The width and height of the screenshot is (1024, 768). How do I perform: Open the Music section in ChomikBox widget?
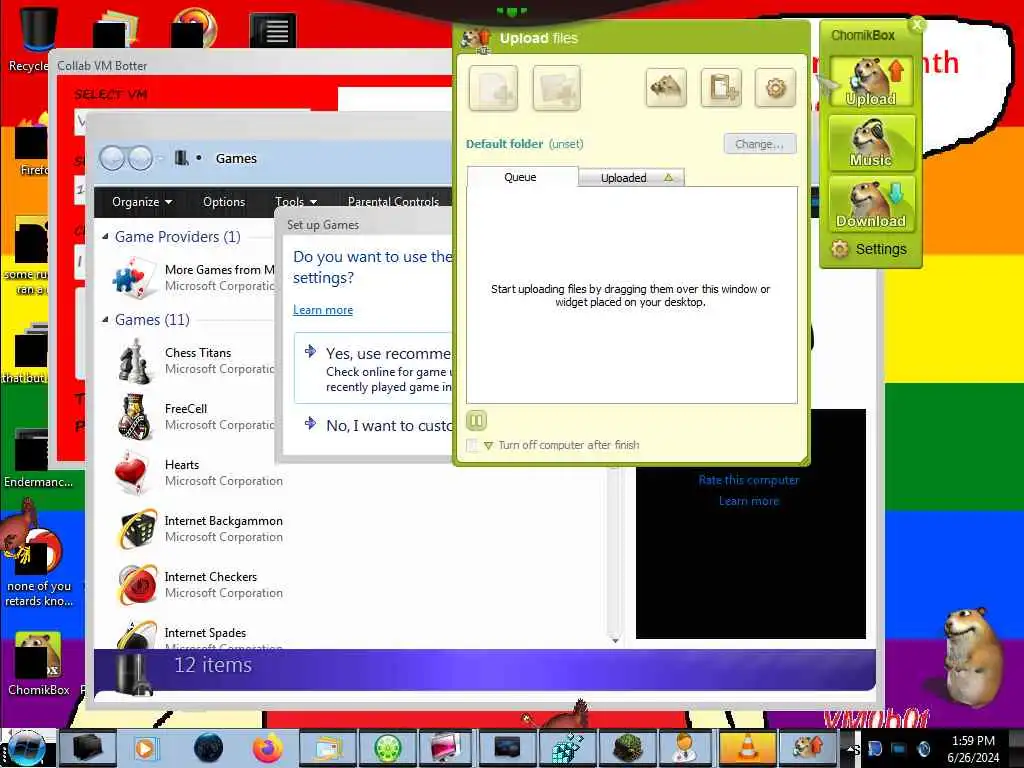tap(871, 142)
